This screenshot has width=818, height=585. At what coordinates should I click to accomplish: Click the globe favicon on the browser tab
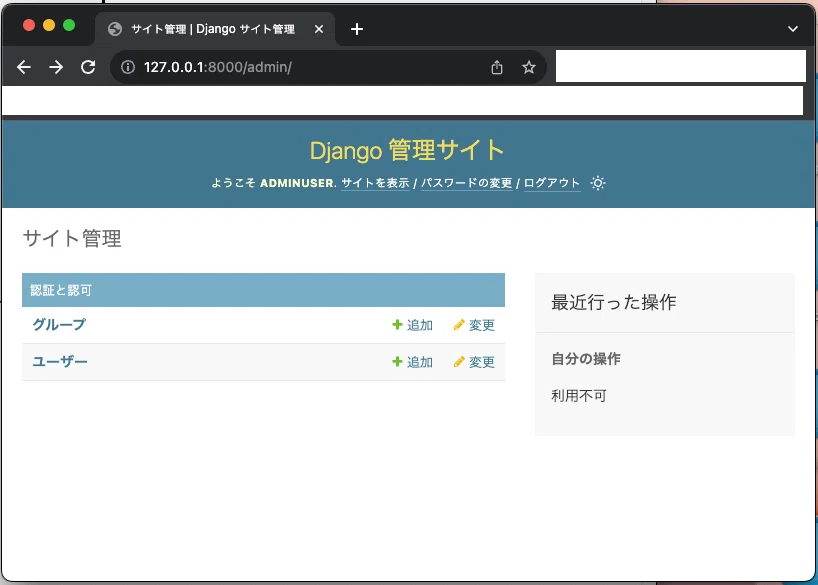[x=115, y=29]
